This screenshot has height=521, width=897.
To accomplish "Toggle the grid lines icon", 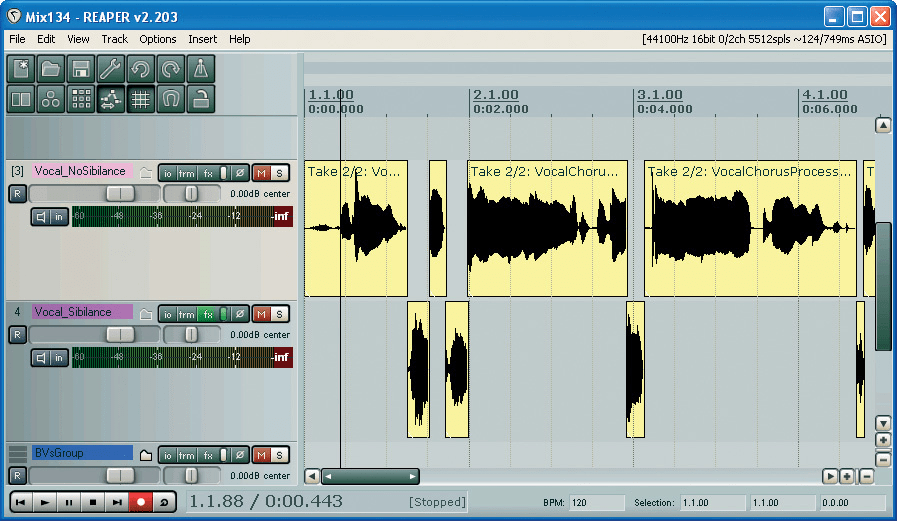I will [141, 99].
